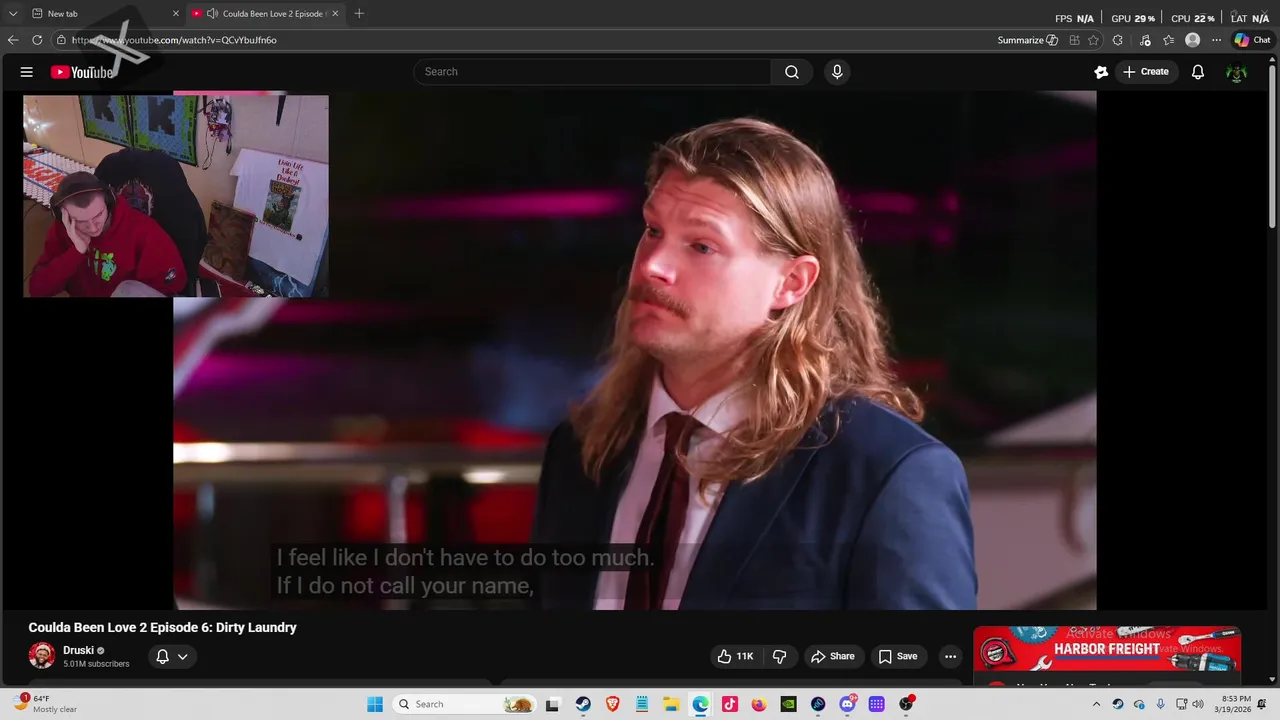Click the sparkle icon beside Create

(1101, 72)
